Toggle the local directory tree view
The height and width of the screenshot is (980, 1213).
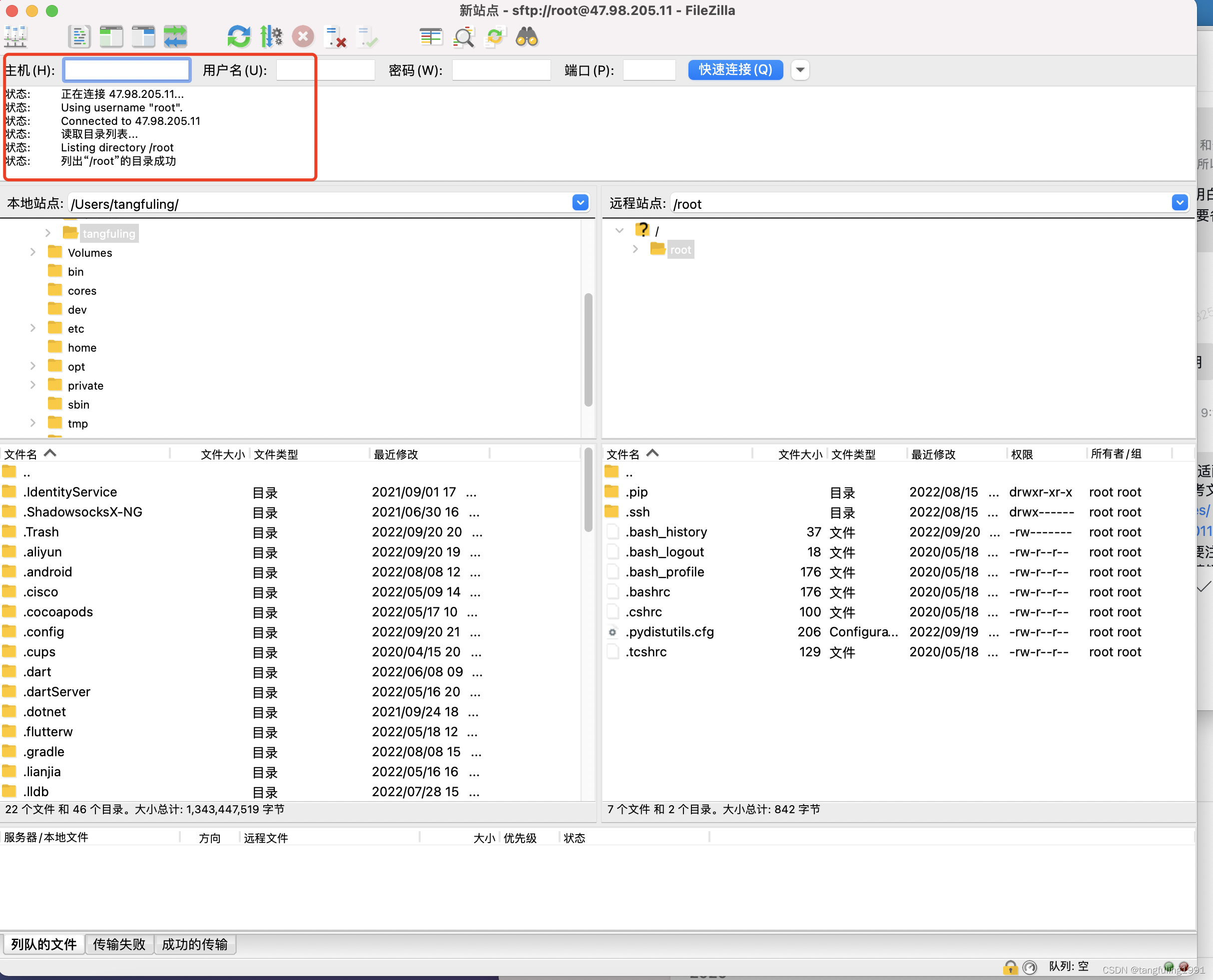[x=111, y=37]
